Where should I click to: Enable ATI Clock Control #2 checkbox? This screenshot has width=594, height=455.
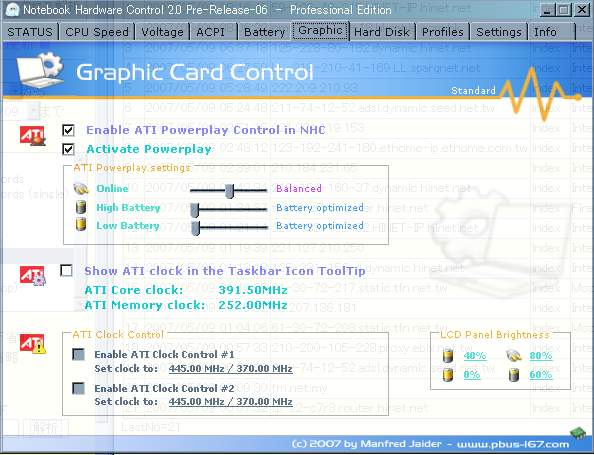(x=78, y=388)
